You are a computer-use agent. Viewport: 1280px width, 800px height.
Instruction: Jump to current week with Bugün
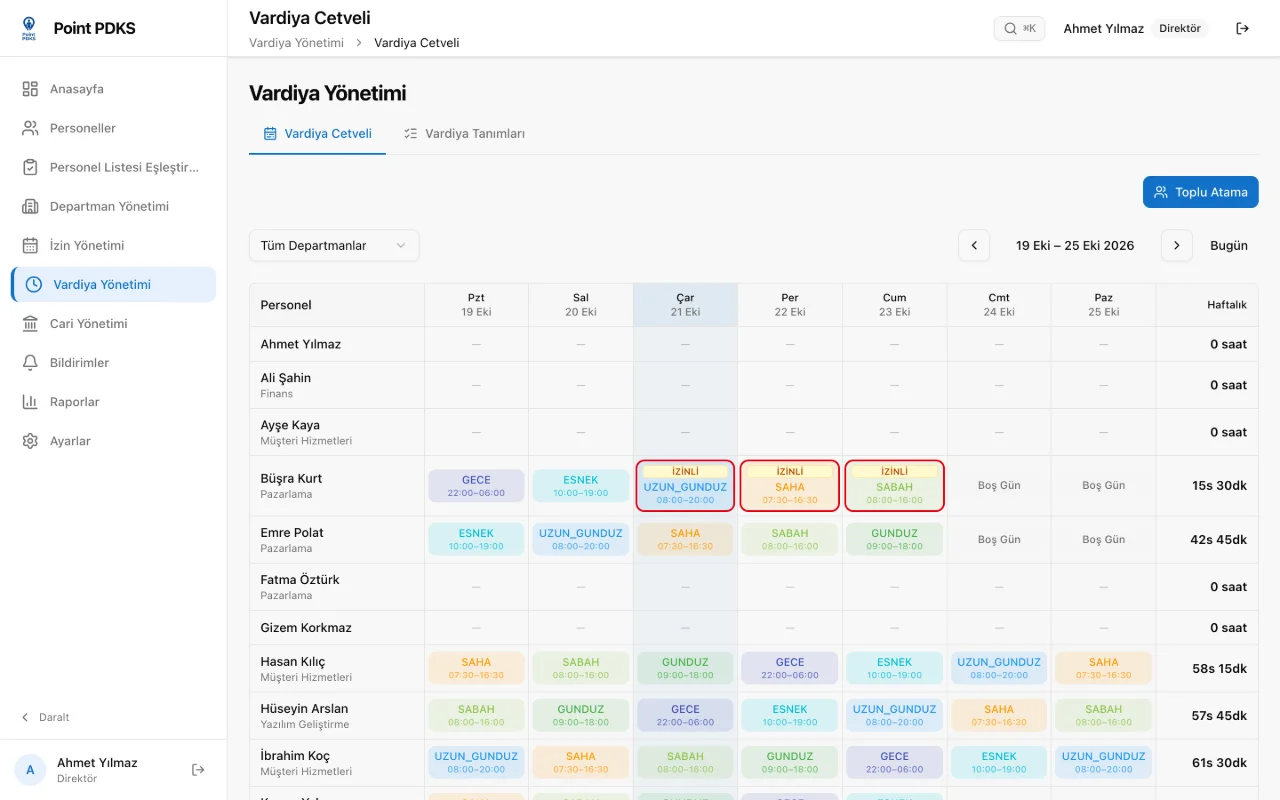[x=1229, y=245]
